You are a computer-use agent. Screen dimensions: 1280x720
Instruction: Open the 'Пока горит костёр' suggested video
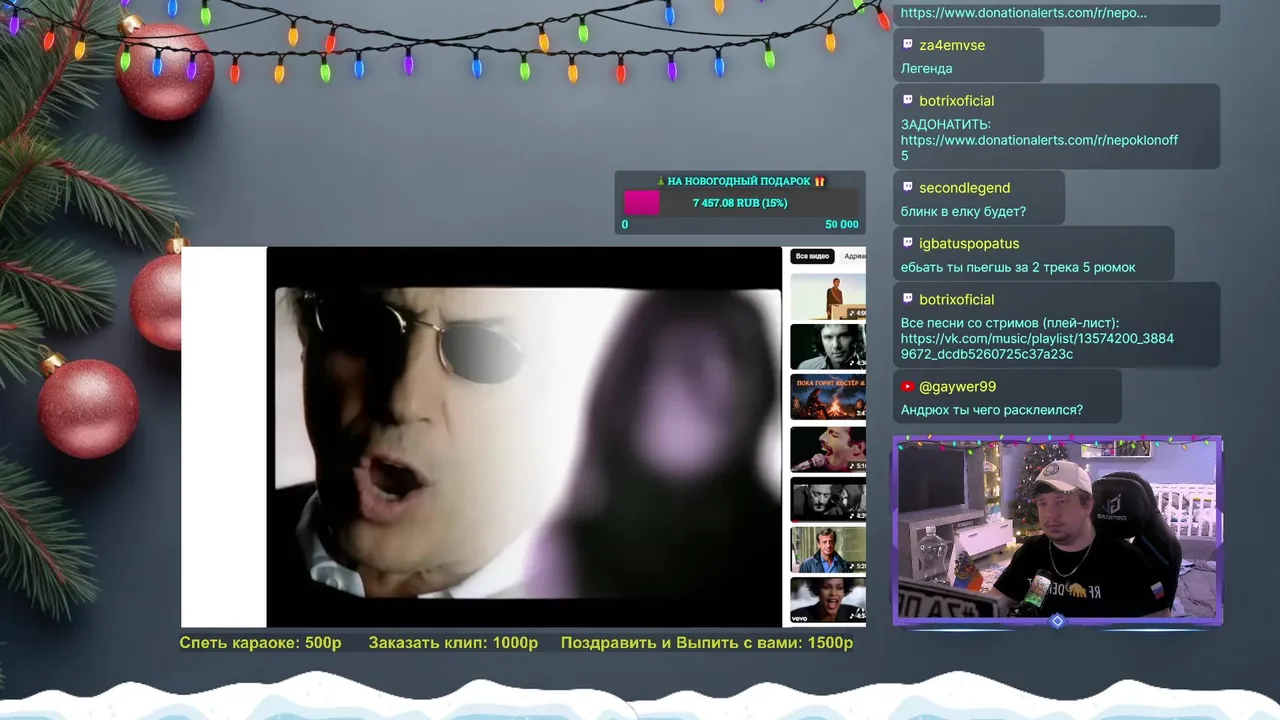(828, 398)
